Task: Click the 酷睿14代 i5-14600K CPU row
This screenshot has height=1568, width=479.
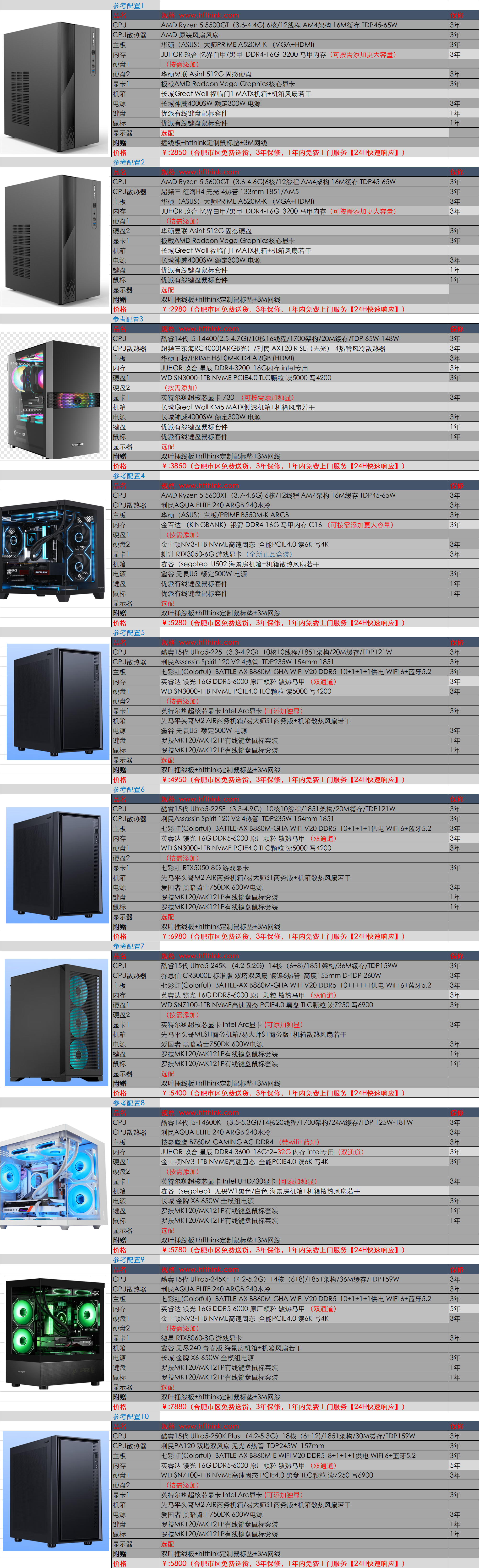Action: click(x=295, y=1123)
